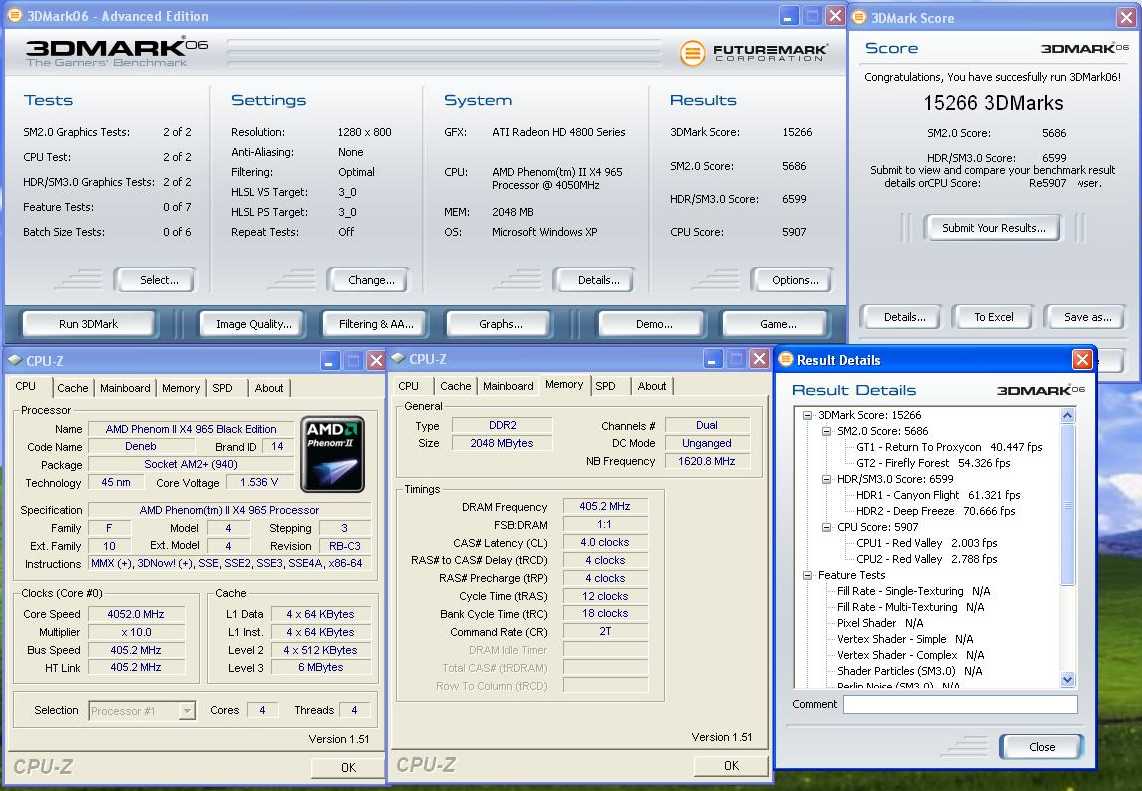Switch to Mainboard tab in left CPU-Z window

pos(125,388)
